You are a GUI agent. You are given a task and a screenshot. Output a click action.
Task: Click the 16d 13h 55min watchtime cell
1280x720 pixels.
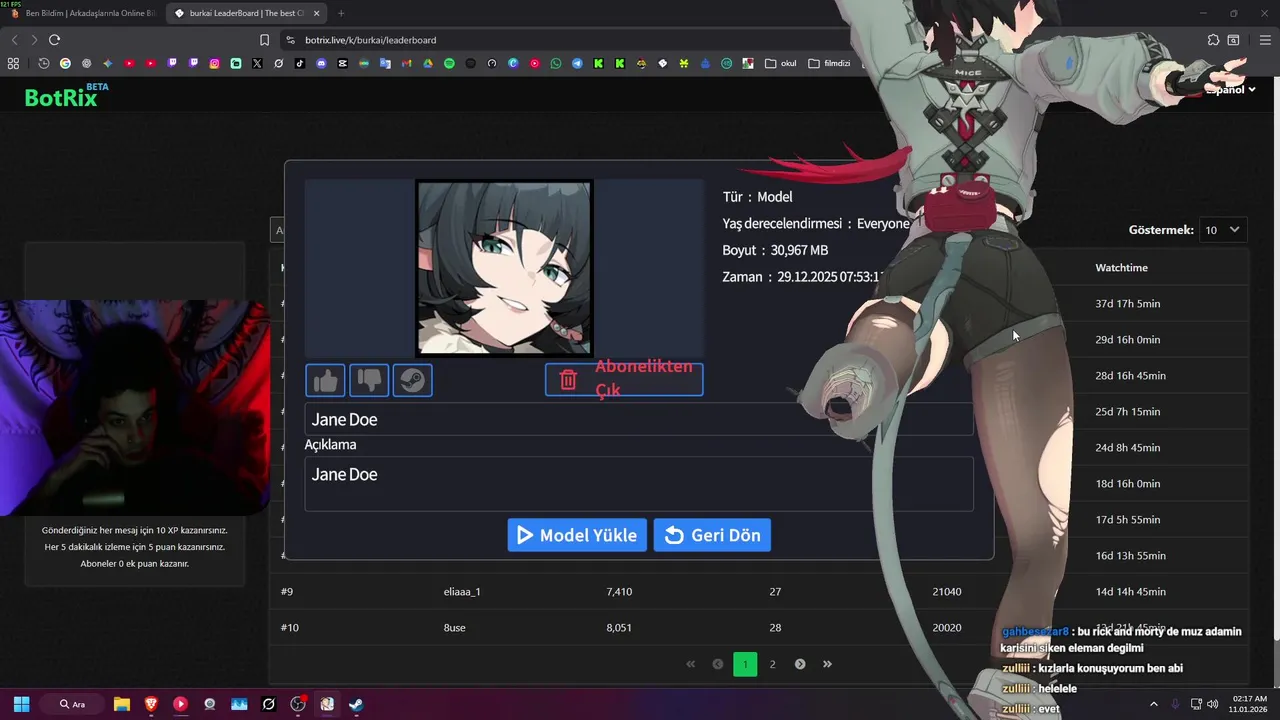[1130, 556]
